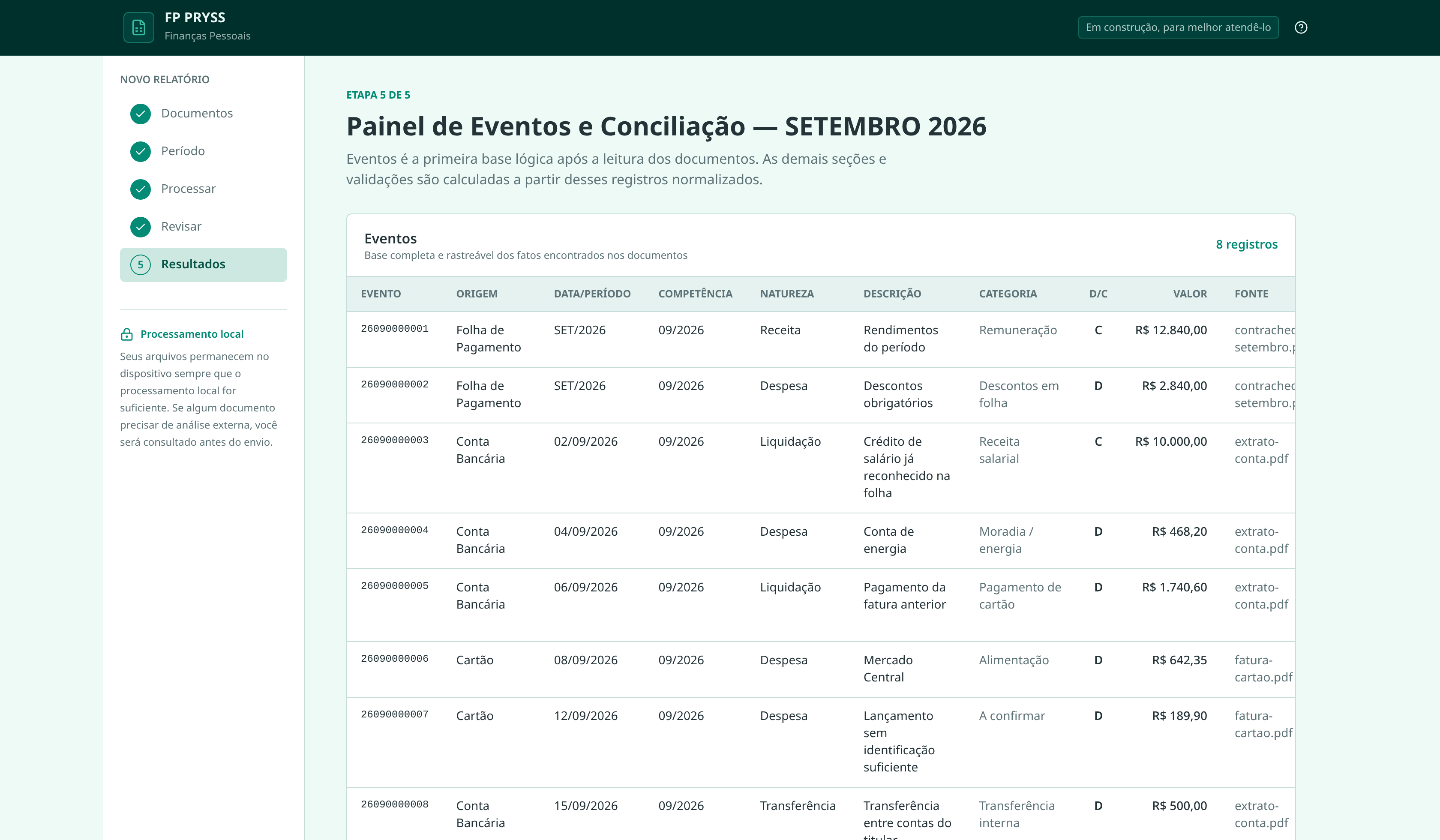Click the D/C column header
The width and height of the screenshot is (1440, 840).
pos(1098,294)
